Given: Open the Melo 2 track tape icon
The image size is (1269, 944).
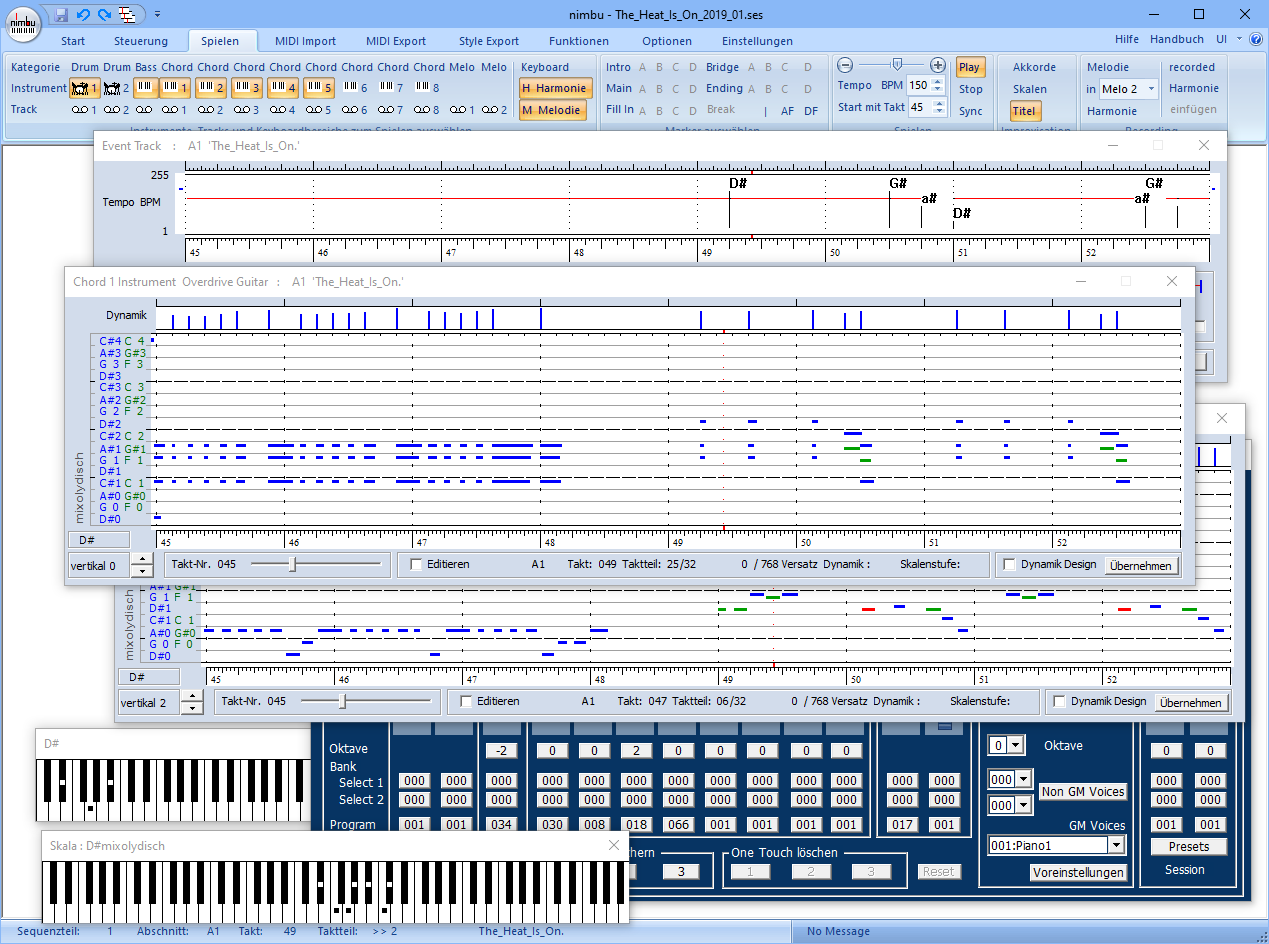Looking at the screenshot, I should coord(494,110).
